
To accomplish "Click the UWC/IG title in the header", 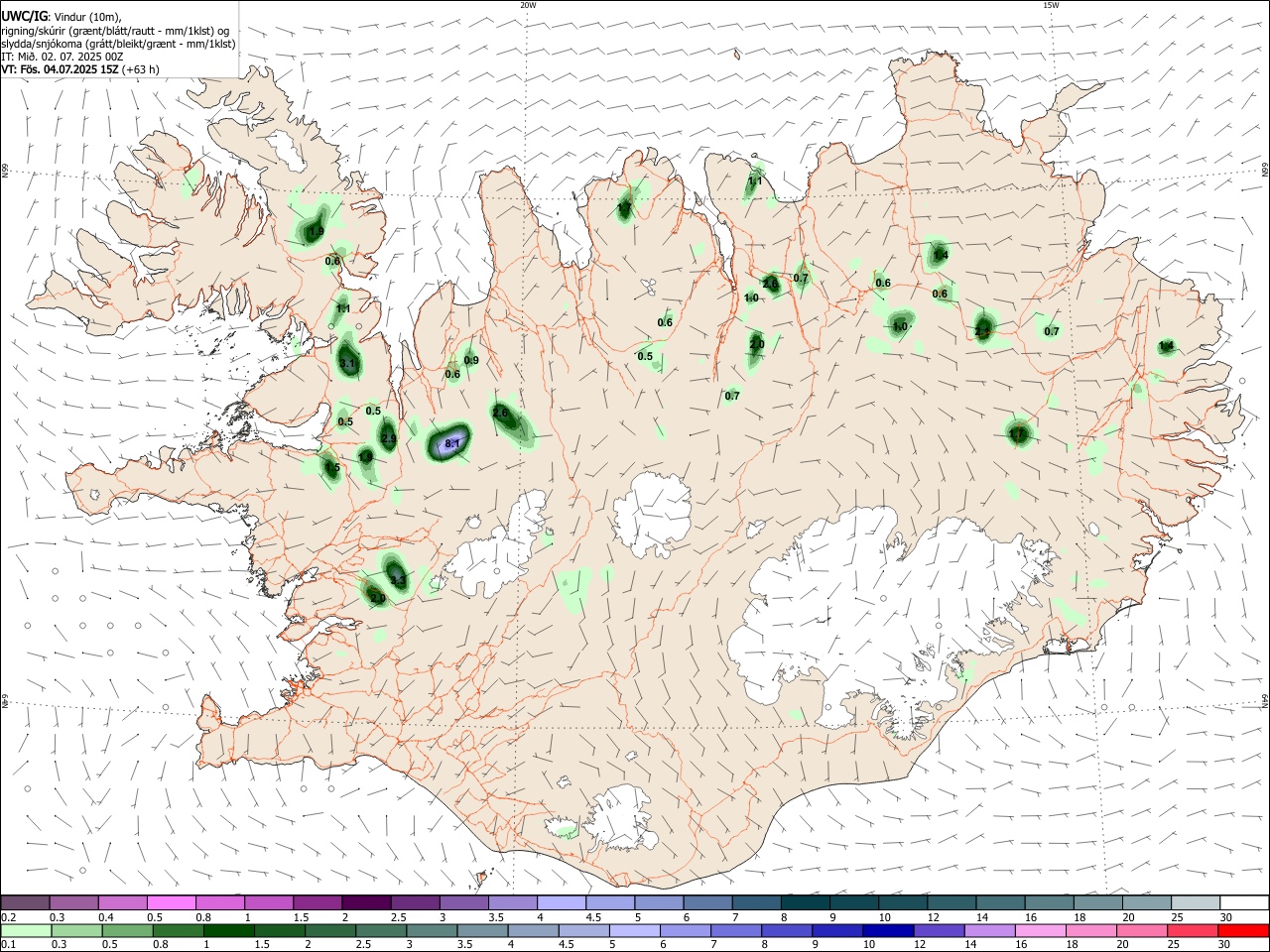I will (x=25, y=15).
